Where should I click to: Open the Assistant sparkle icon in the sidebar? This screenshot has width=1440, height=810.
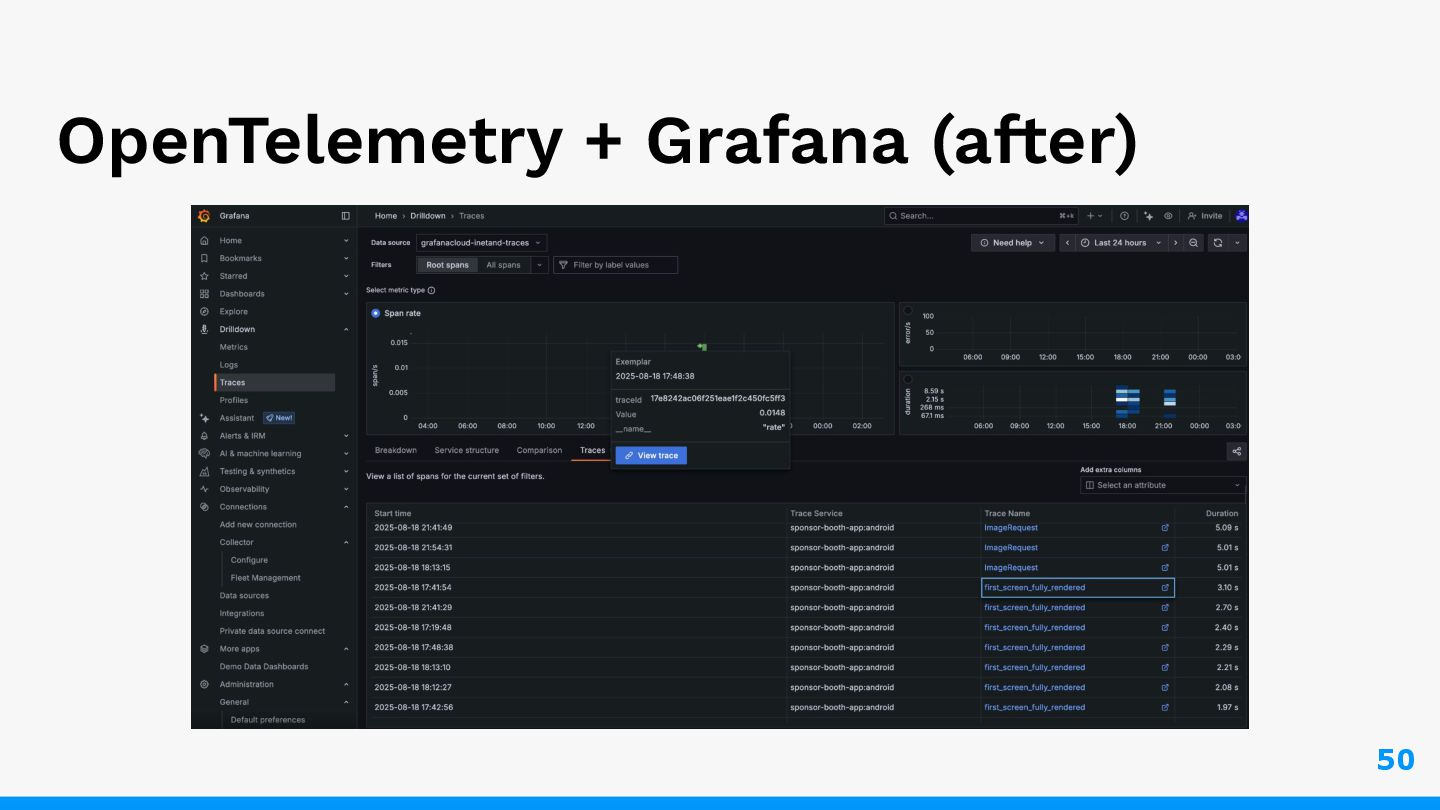click(x=204, y=418)
